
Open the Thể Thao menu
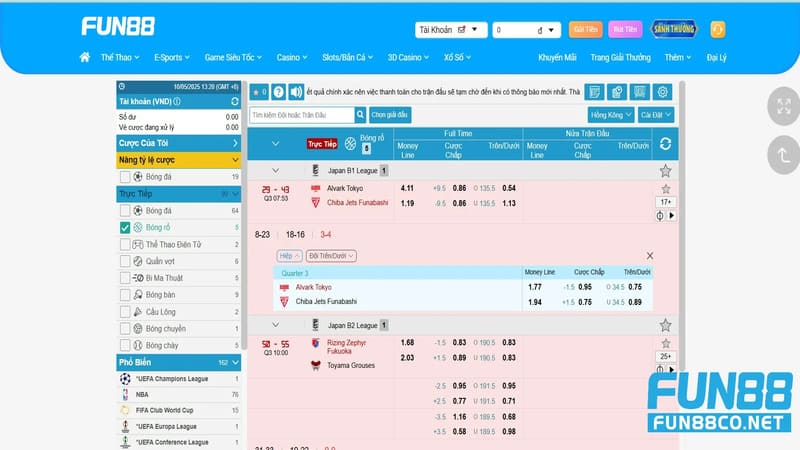[x=119, y=58]
